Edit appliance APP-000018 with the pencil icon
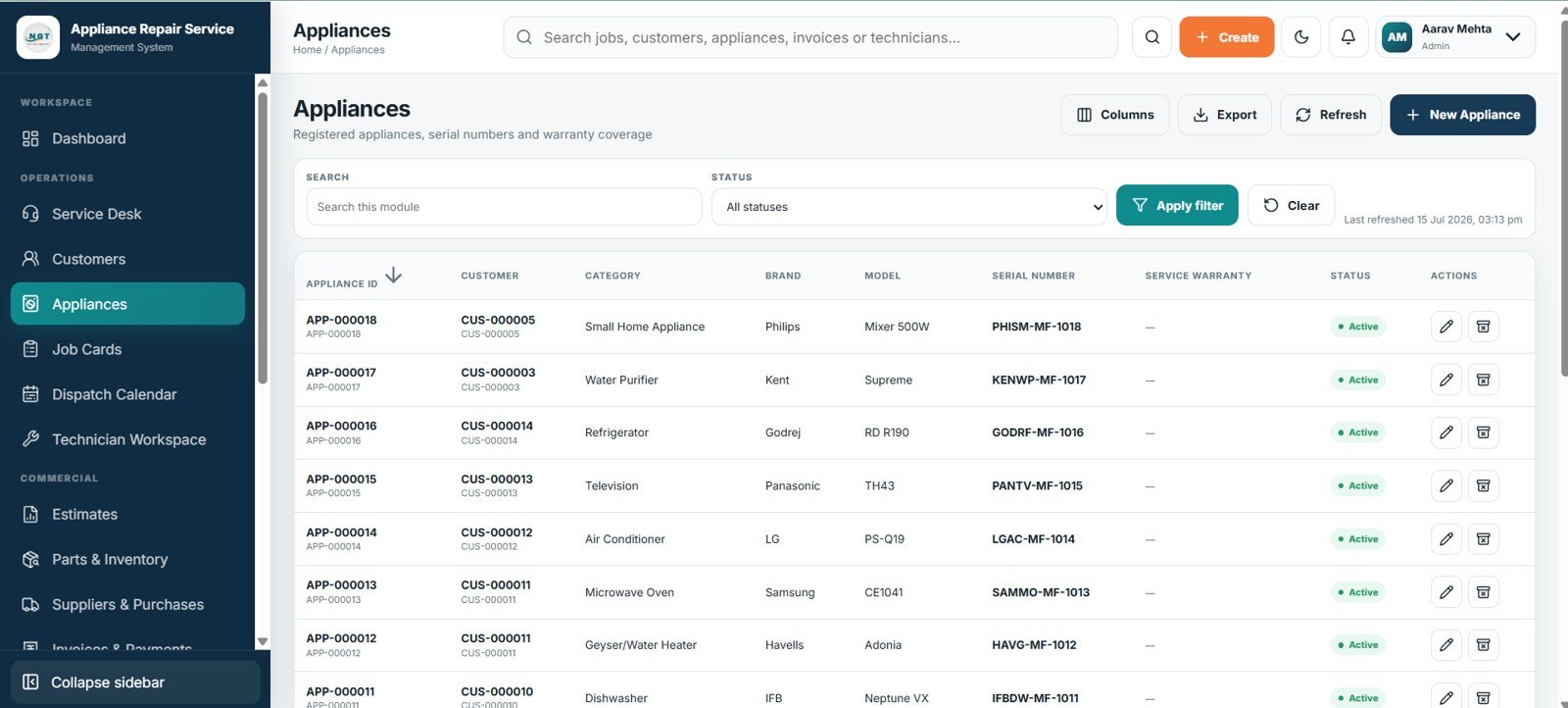The image size is (1568, 708). tap(1446, 327)
